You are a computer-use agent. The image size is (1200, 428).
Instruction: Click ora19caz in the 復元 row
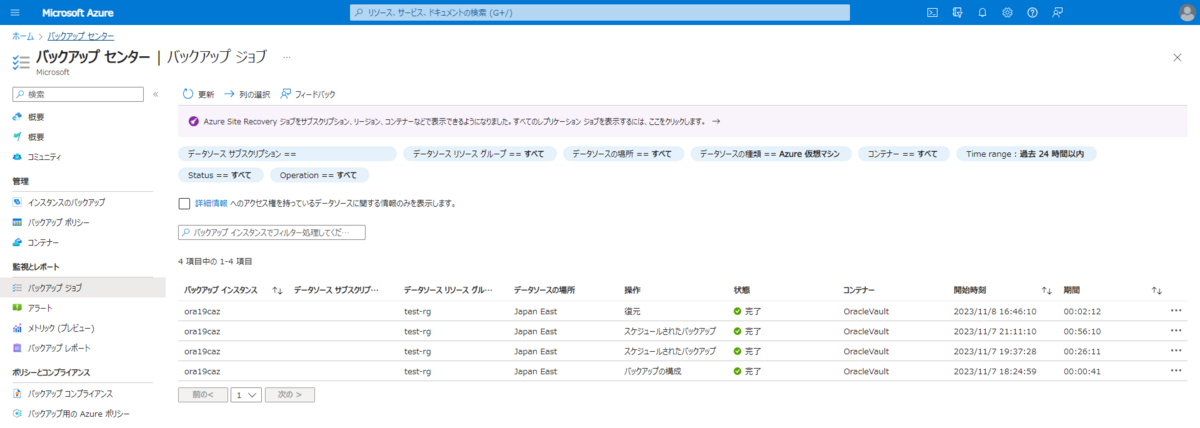click(x=202, y=311)
